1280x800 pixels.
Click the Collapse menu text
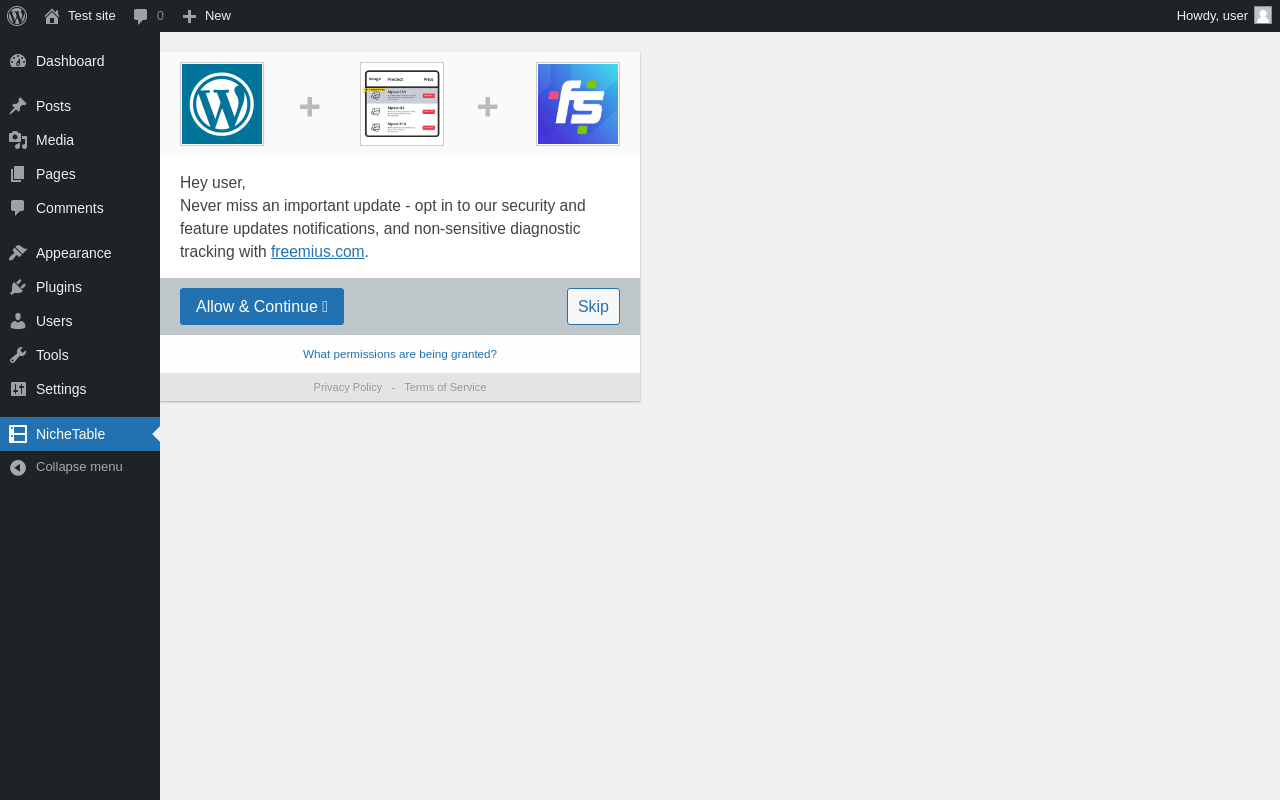[79, 467]
